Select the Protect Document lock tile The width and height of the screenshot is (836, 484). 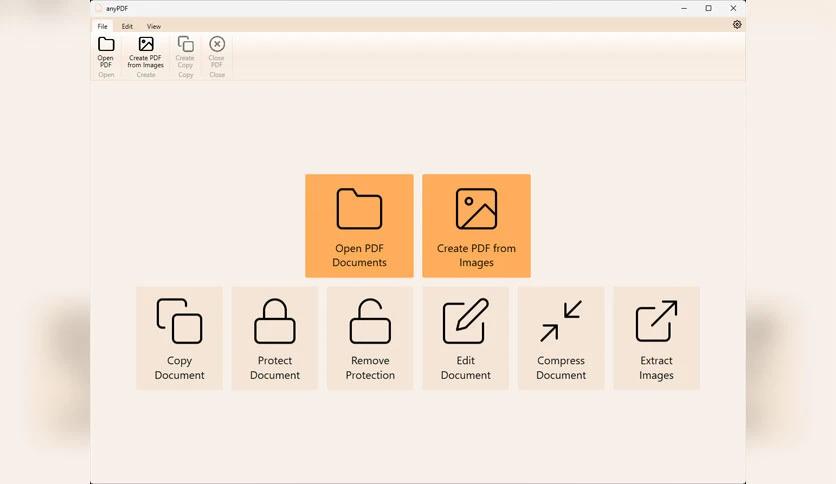point(275,338)
